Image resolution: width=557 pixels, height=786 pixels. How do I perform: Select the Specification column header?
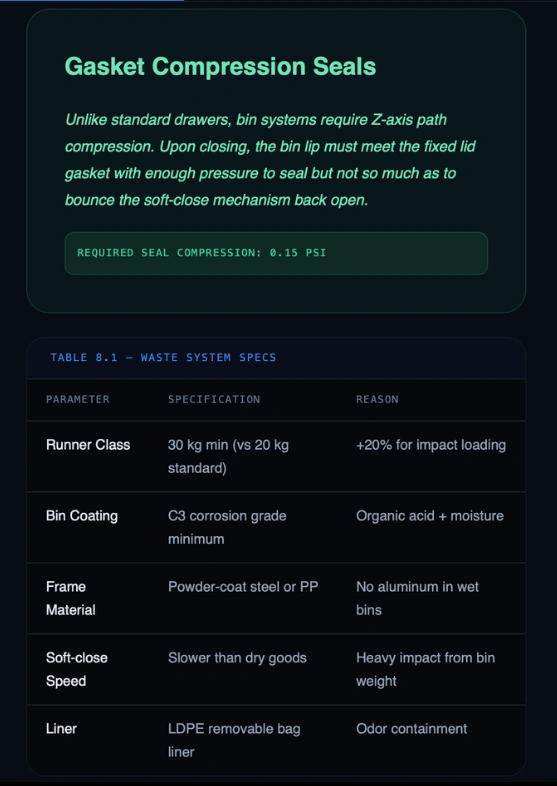point(214,400)
